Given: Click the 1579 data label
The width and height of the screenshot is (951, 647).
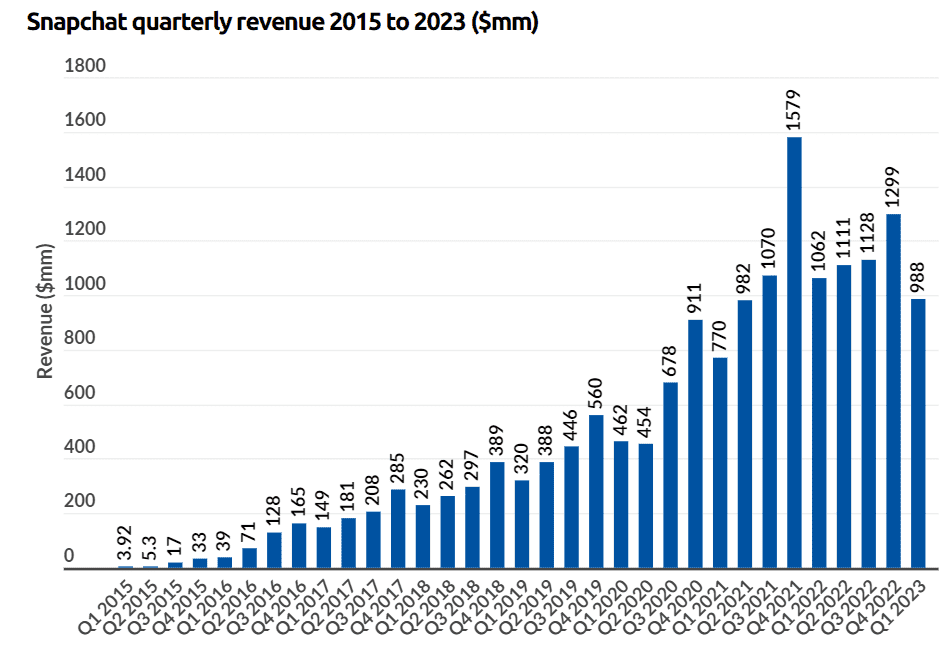Looking at the screenshot, I should tap(795, 108).
